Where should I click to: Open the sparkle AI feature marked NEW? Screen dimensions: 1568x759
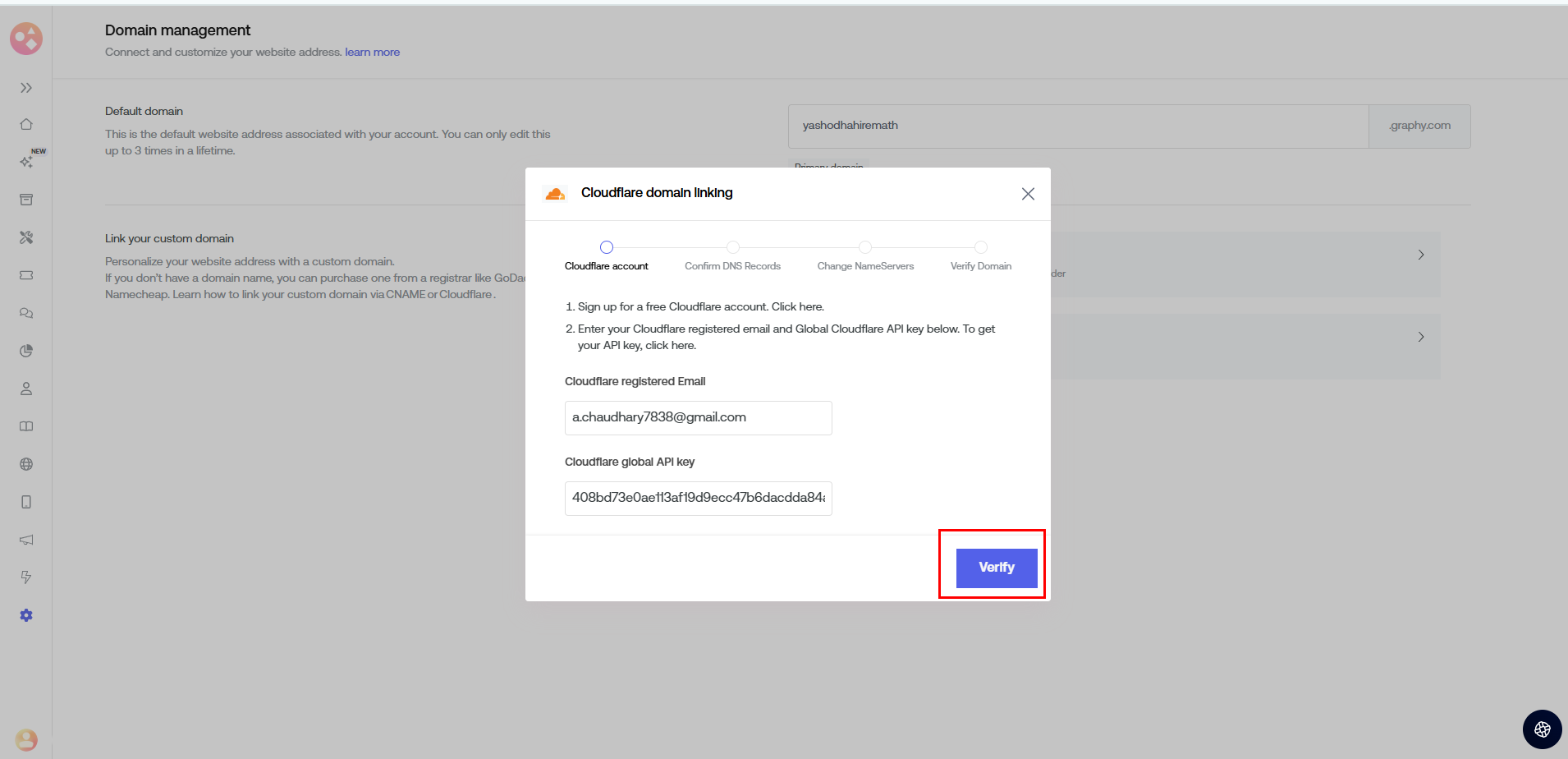pyautogui.click(x=26, y=162)
